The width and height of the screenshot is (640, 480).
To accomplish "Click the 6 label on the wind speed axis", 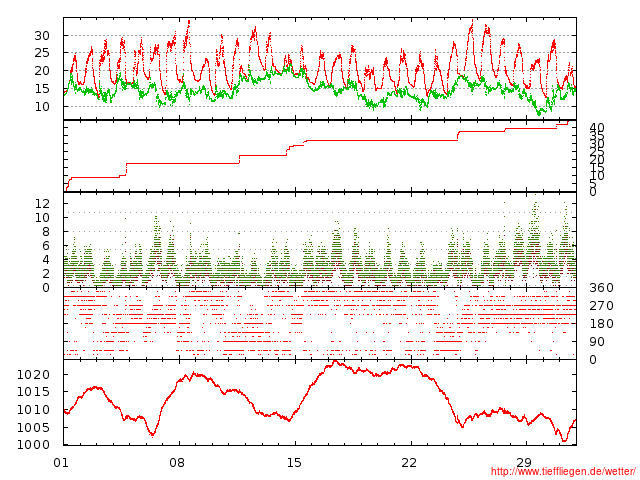I will point(46,245).
